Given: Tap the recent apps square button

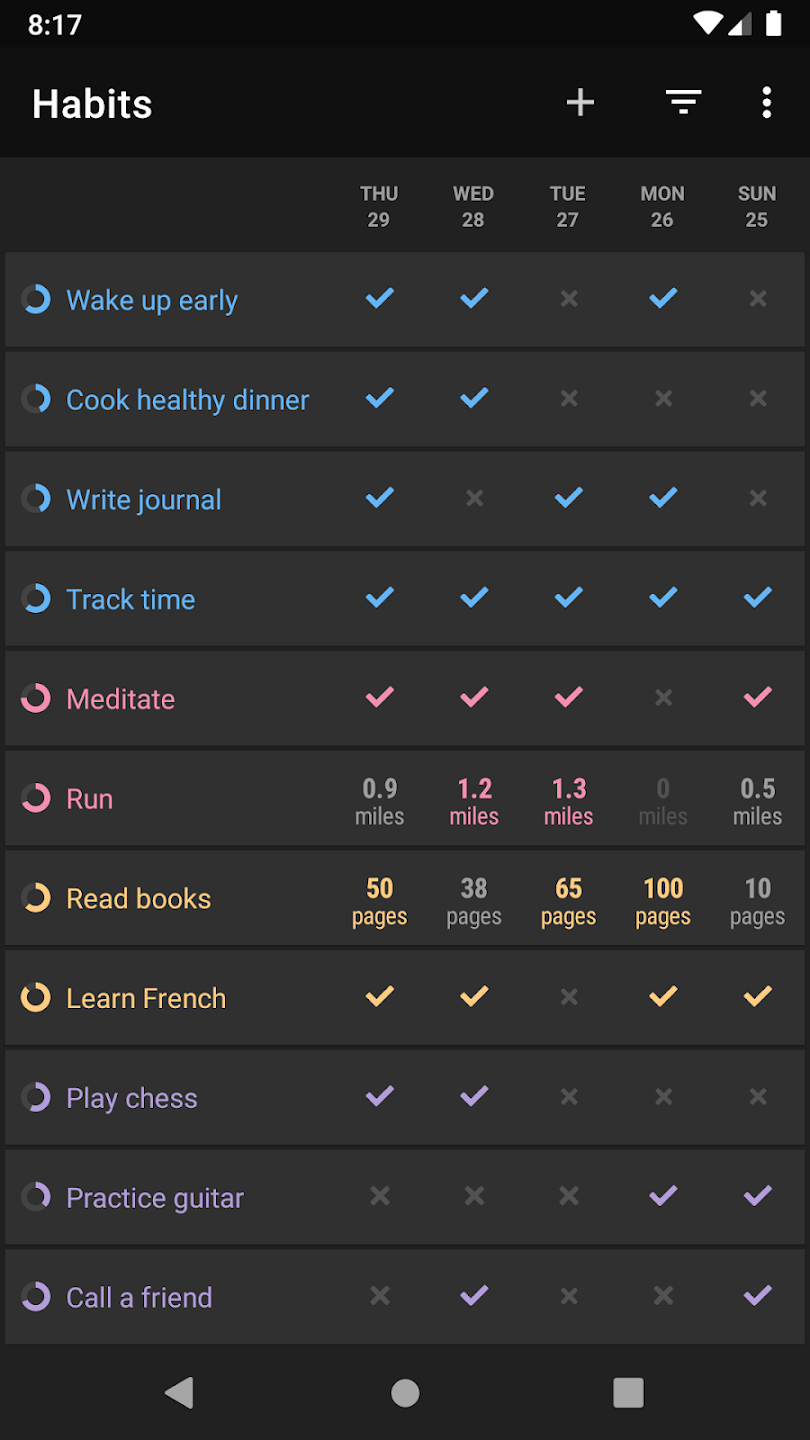Looking at the screenshot, I should pyautogui.click(x=628, y=1392).
